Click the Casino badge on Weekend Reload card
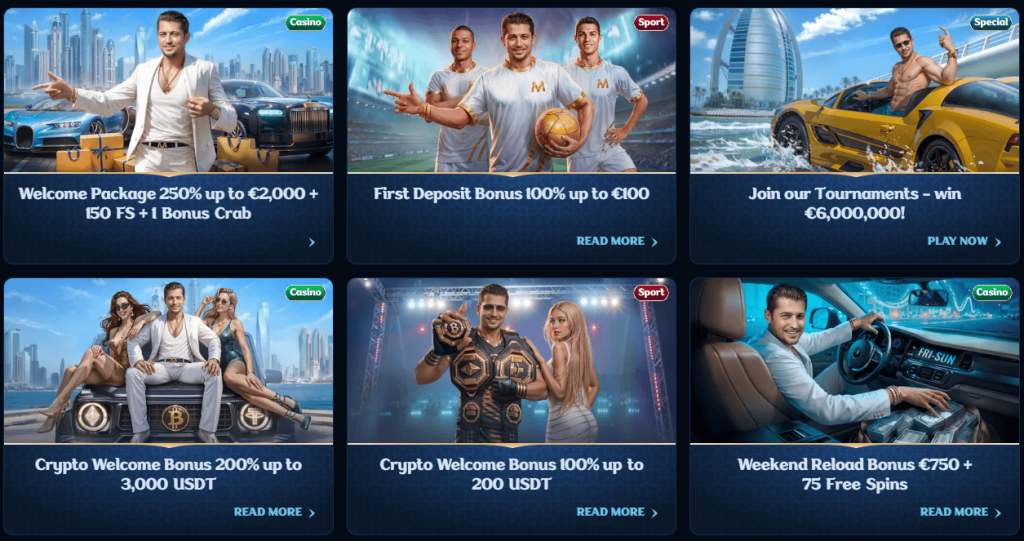This screenshot has width=1024, height=541. tap(992, 293)
